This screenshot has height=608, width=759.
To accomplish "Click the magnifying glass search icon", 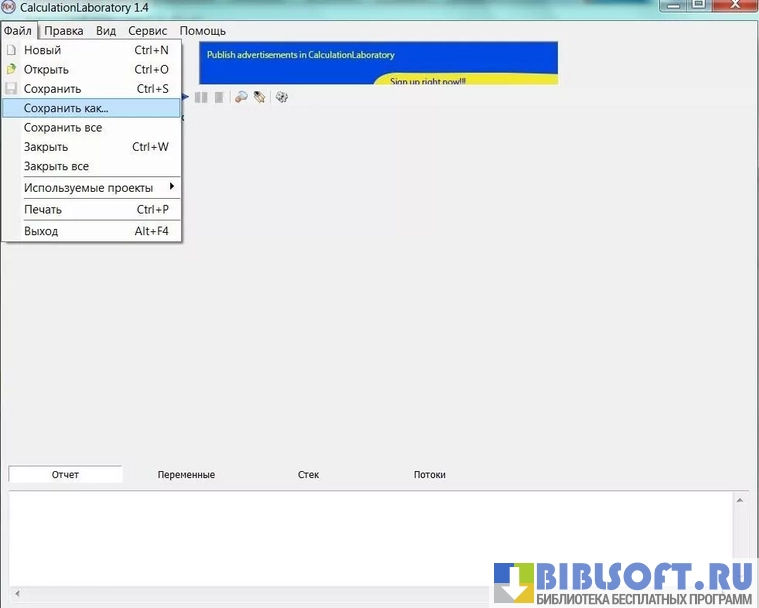I will click(241, 97).
